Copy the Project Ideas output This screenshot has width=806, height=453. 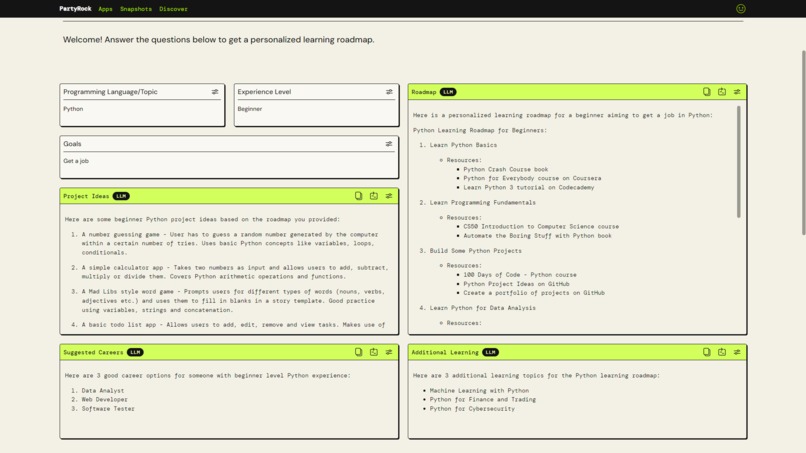[x=358, y=196]
